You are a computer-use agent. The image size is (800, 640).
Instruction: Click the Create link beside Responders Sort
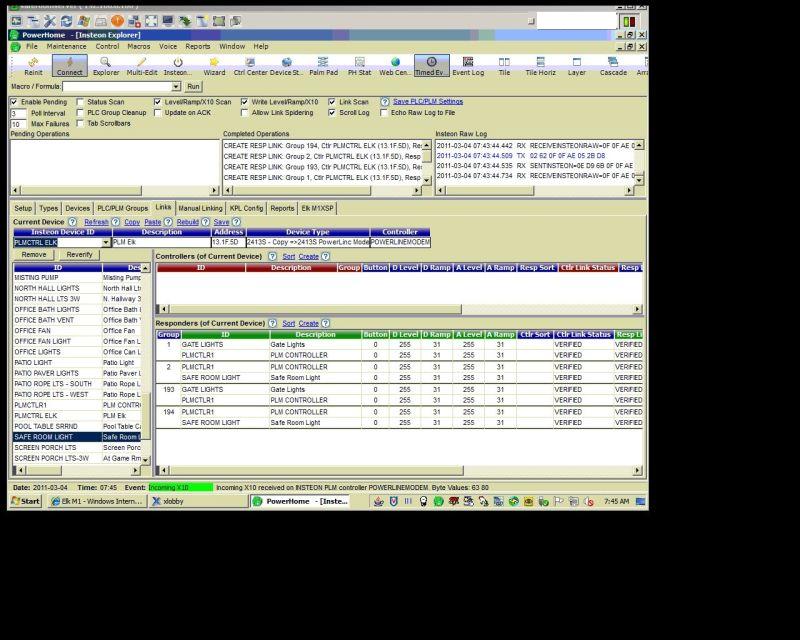(x=309, y=324)
